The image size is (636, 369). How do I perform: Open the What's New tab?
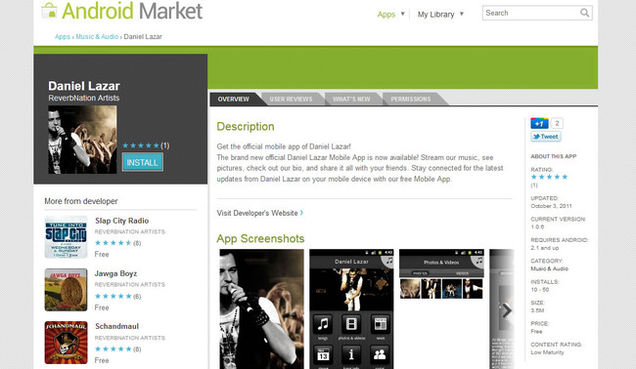(351, 99)
